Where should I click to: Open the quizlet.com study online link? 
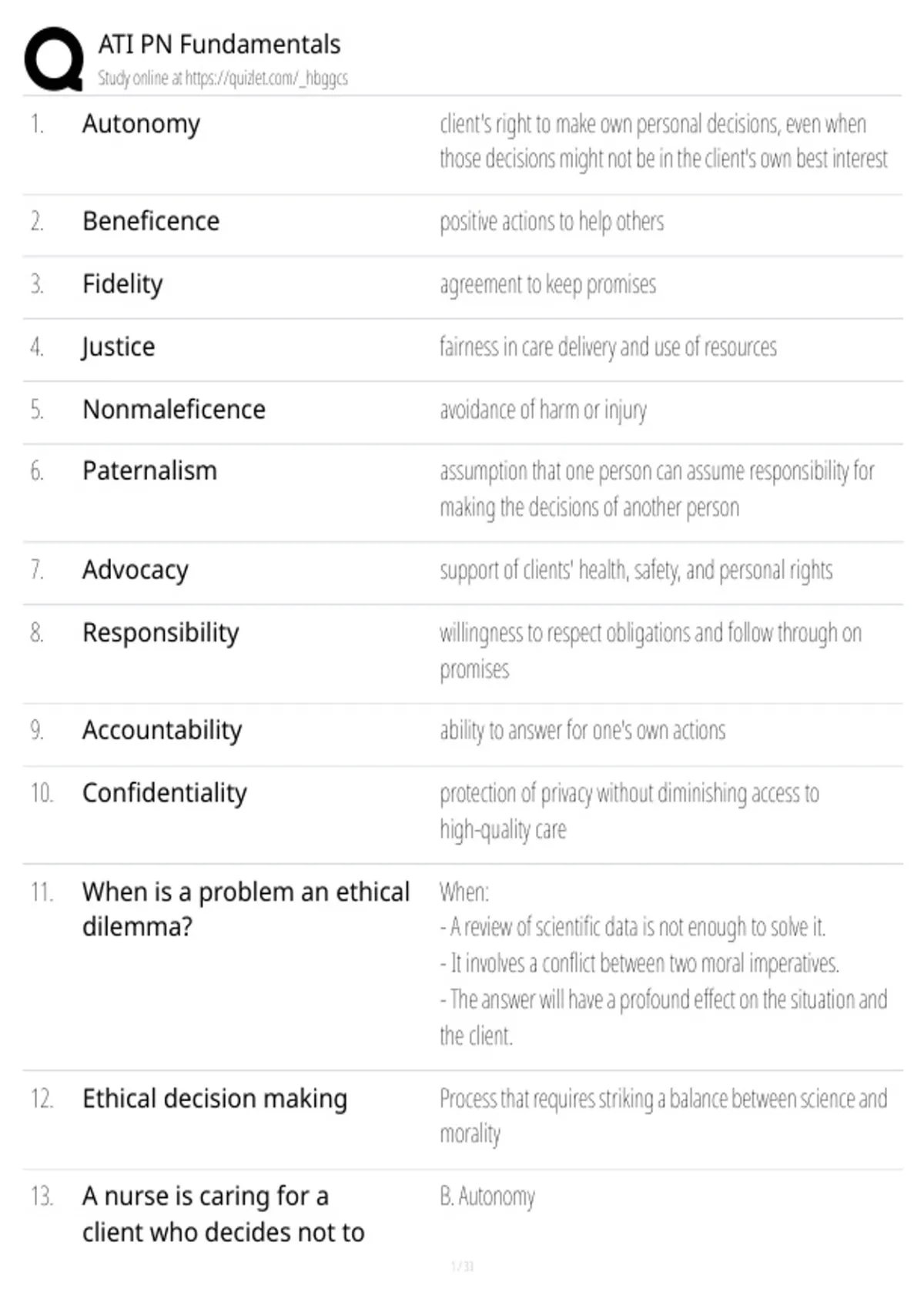tap(223, 78)
